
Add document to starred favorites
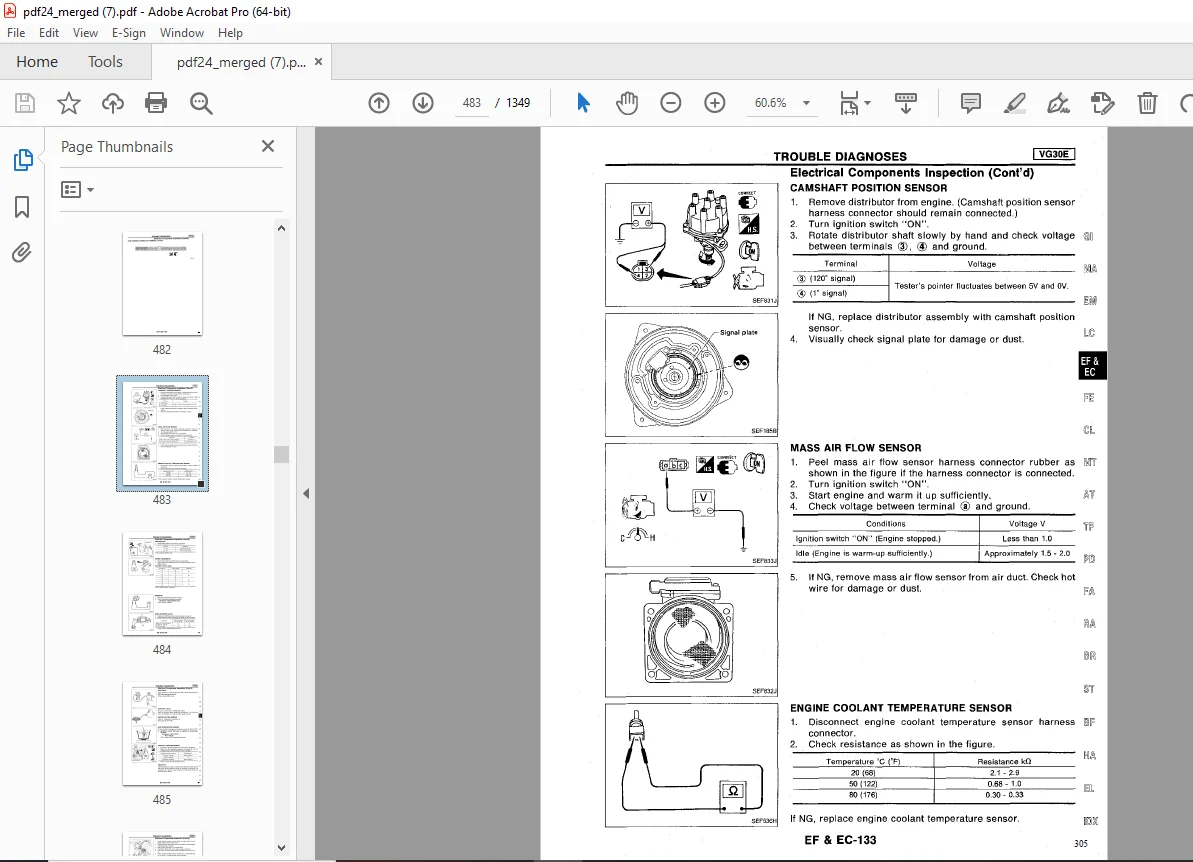[x=68, y=103]
